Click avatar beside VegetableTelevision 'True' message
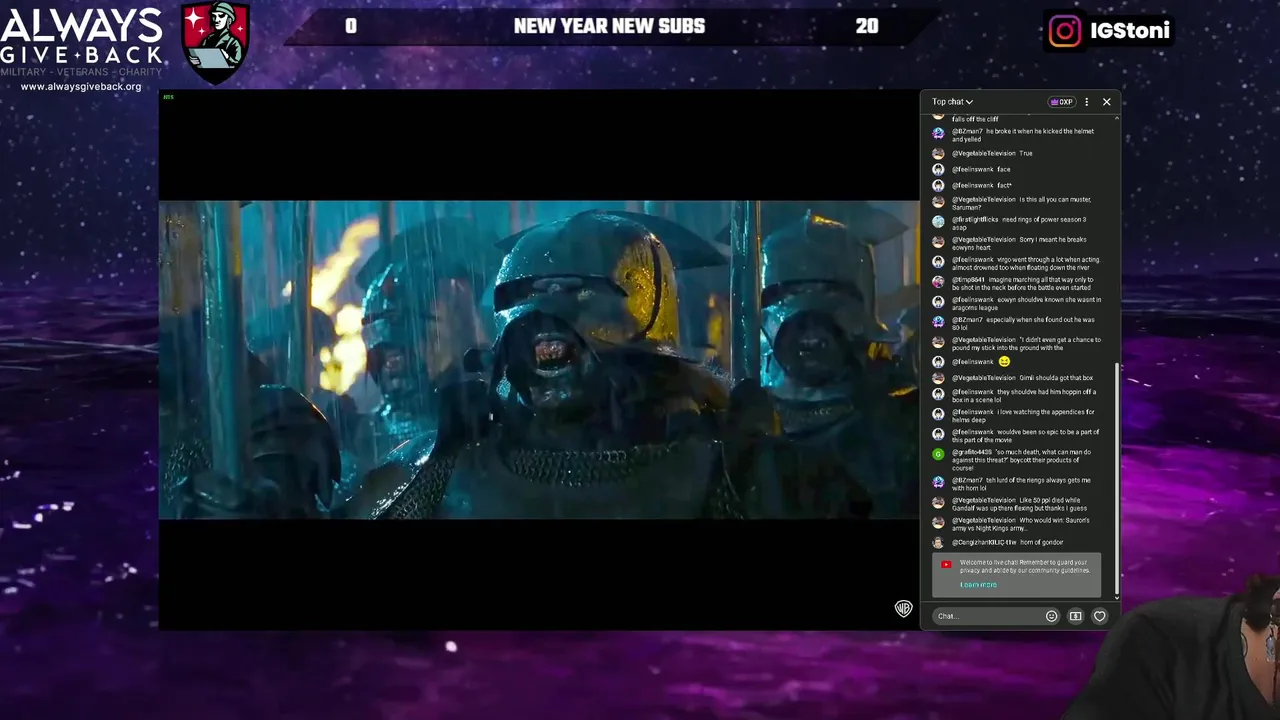Screen dimensions: 1280x720 [x=938, y=153]
